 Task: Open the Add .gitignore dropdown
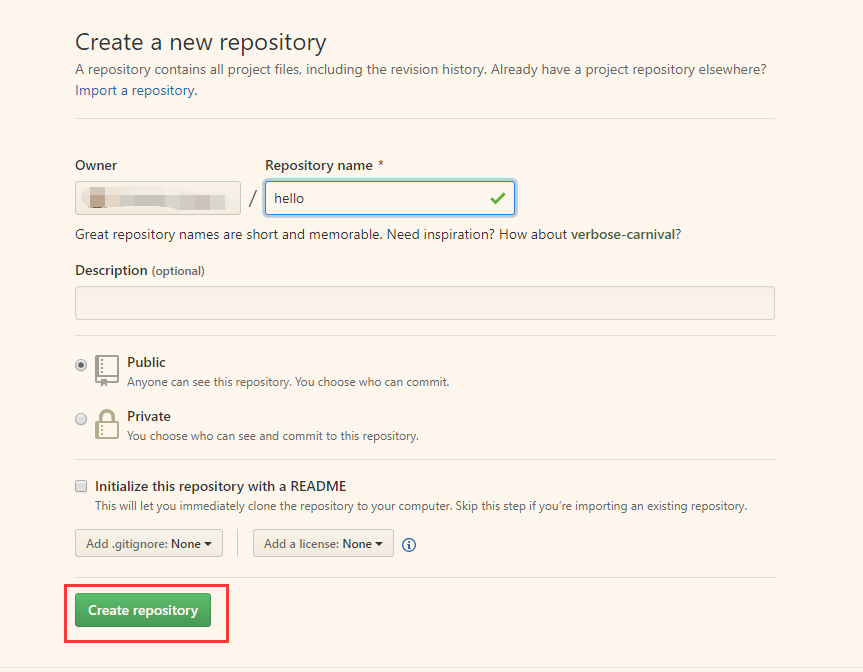149,543
